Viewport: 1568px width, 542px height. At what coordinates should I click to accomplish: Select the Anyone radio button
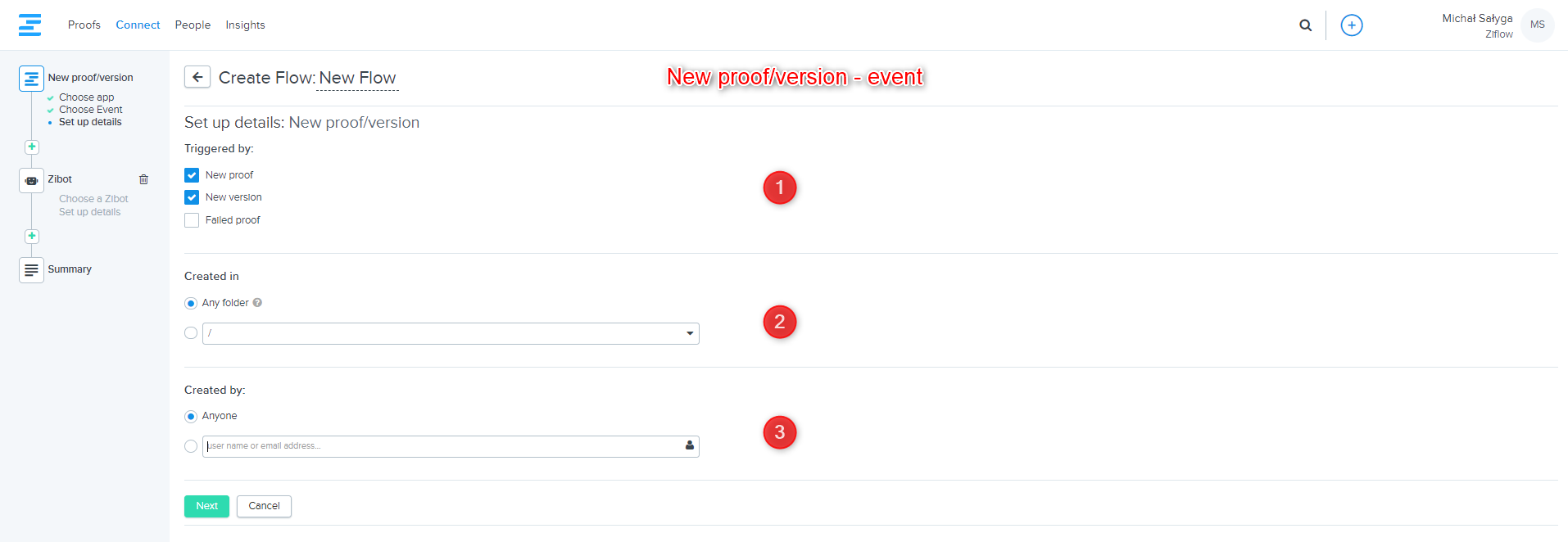click(x=191, y=417)
